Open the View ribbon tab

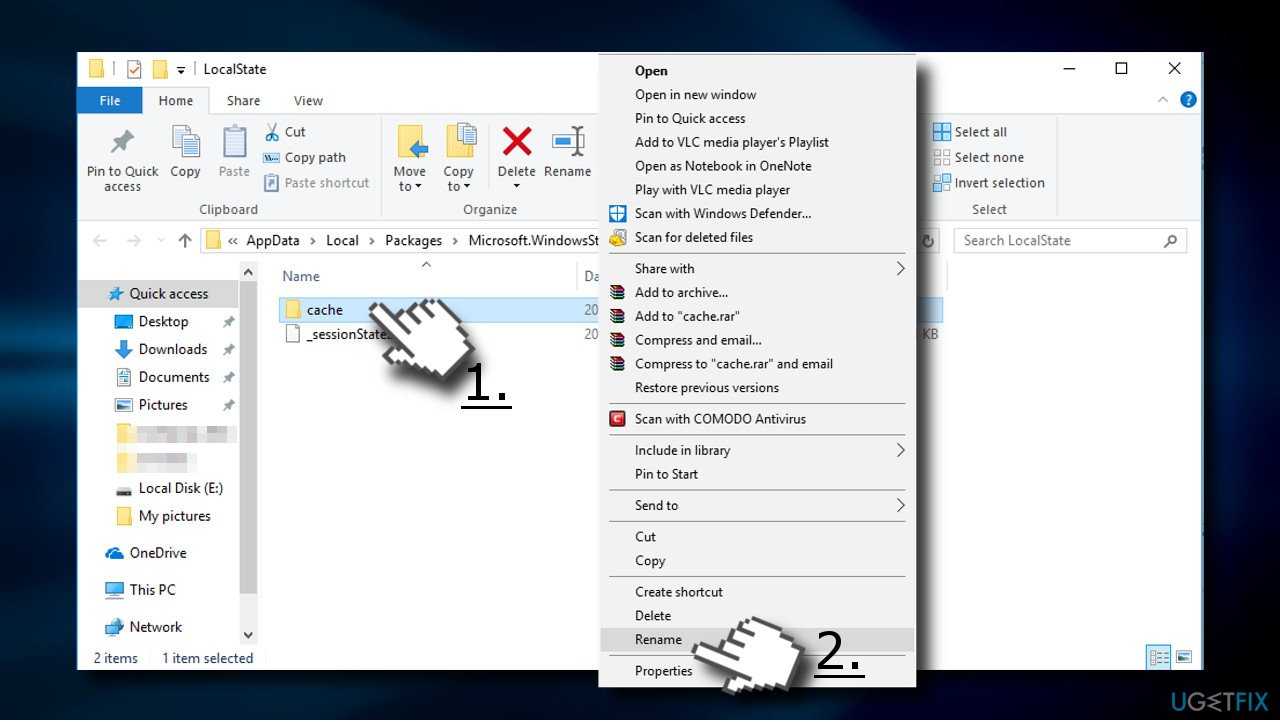point(308,101)
